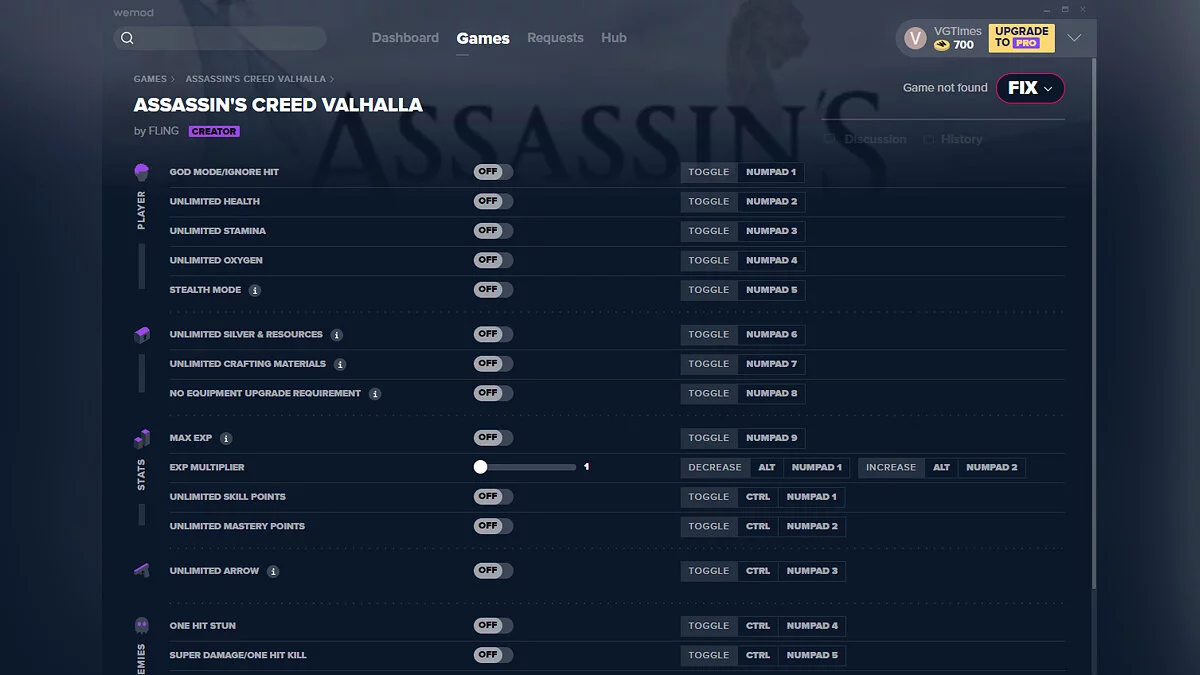Toggle God Mode/Ignore Hit switch
Viewport: 1200px width, 675px height.
click(x=493, y=172)
